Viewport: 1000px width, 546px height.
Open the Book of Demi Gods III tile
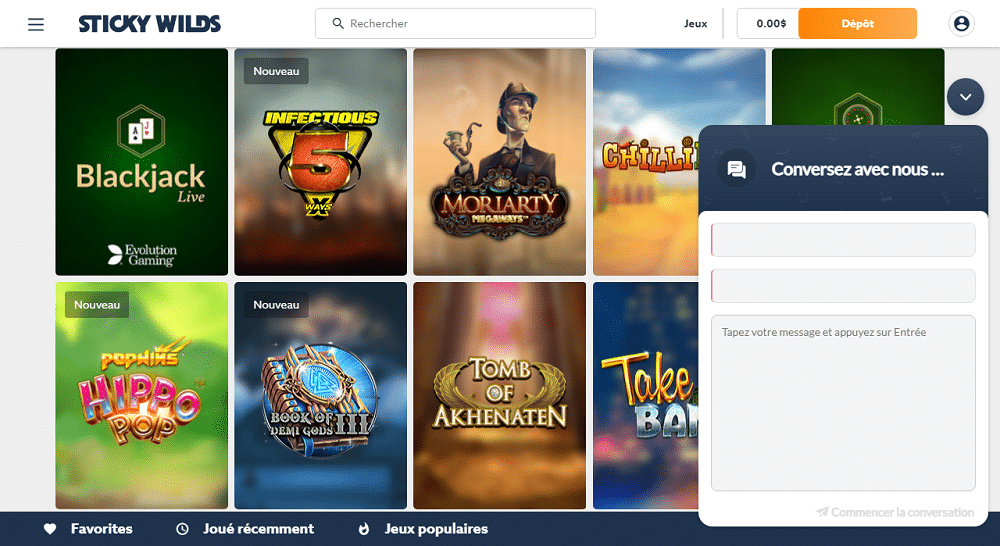point(320,395)
